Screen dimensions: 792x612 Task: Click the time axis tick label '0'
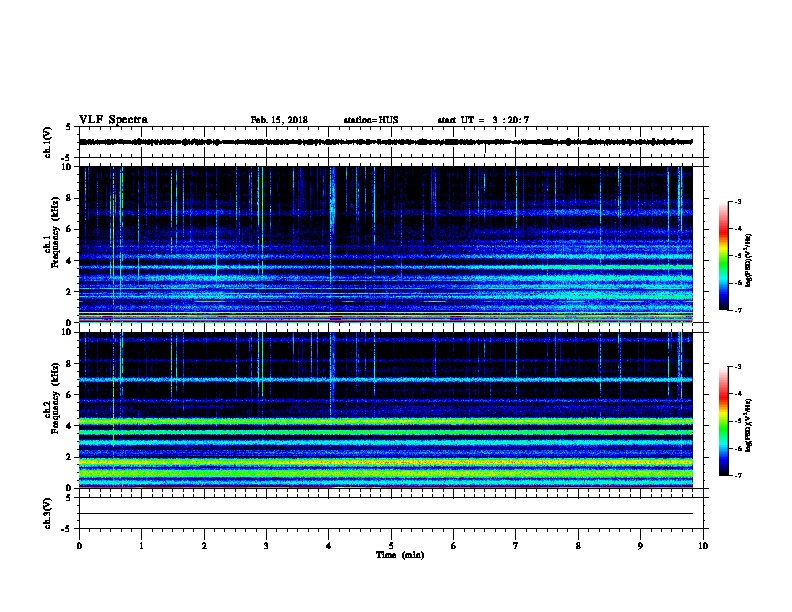click(79, 545)
